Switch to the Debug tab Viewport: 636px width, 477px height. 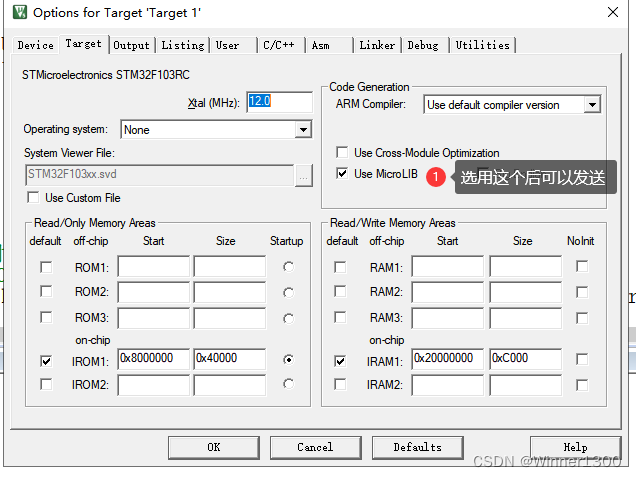pyautogui.click(x=423, y=45)
